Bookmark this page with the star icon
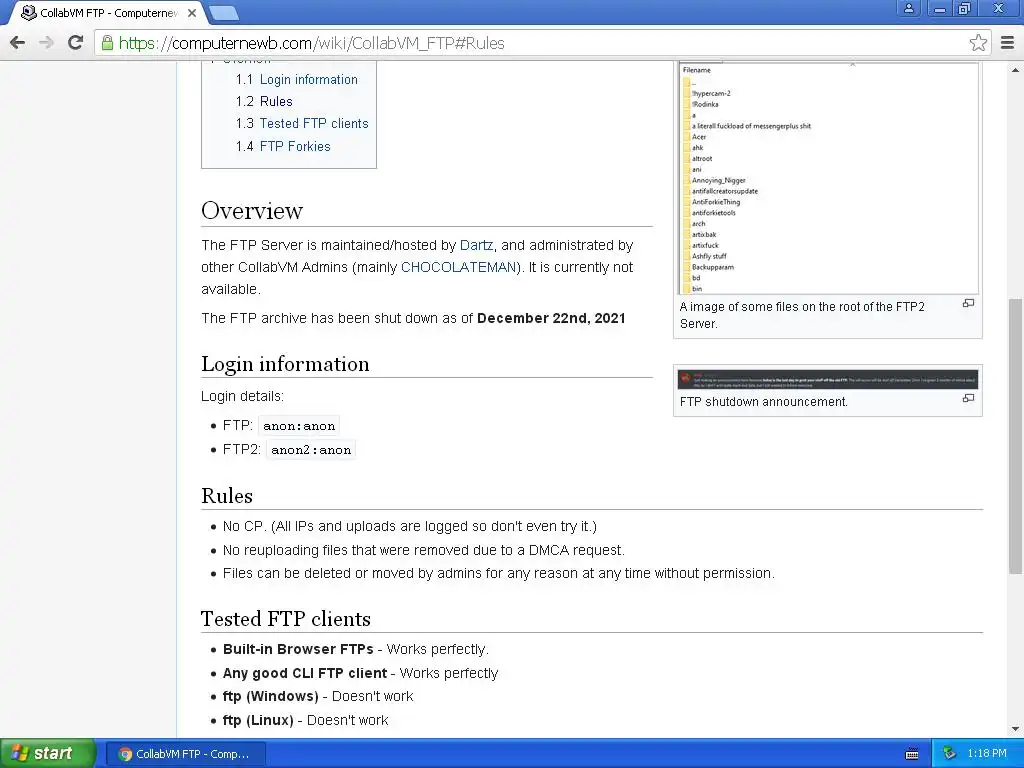The image size is (1024, 768). 978,43
